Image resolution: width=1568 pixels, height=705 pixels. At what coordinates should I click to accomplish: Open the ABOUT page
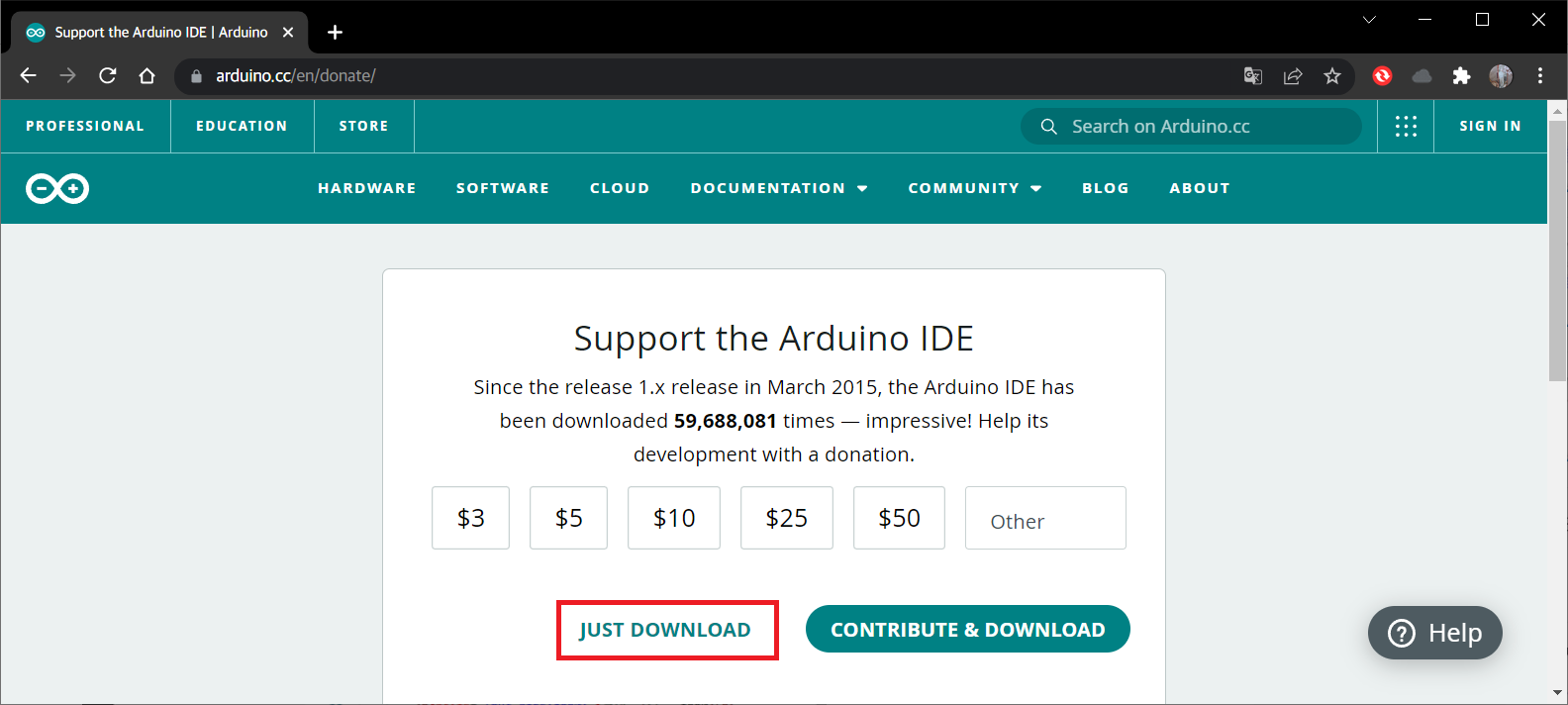click(x=1200, y=188)
